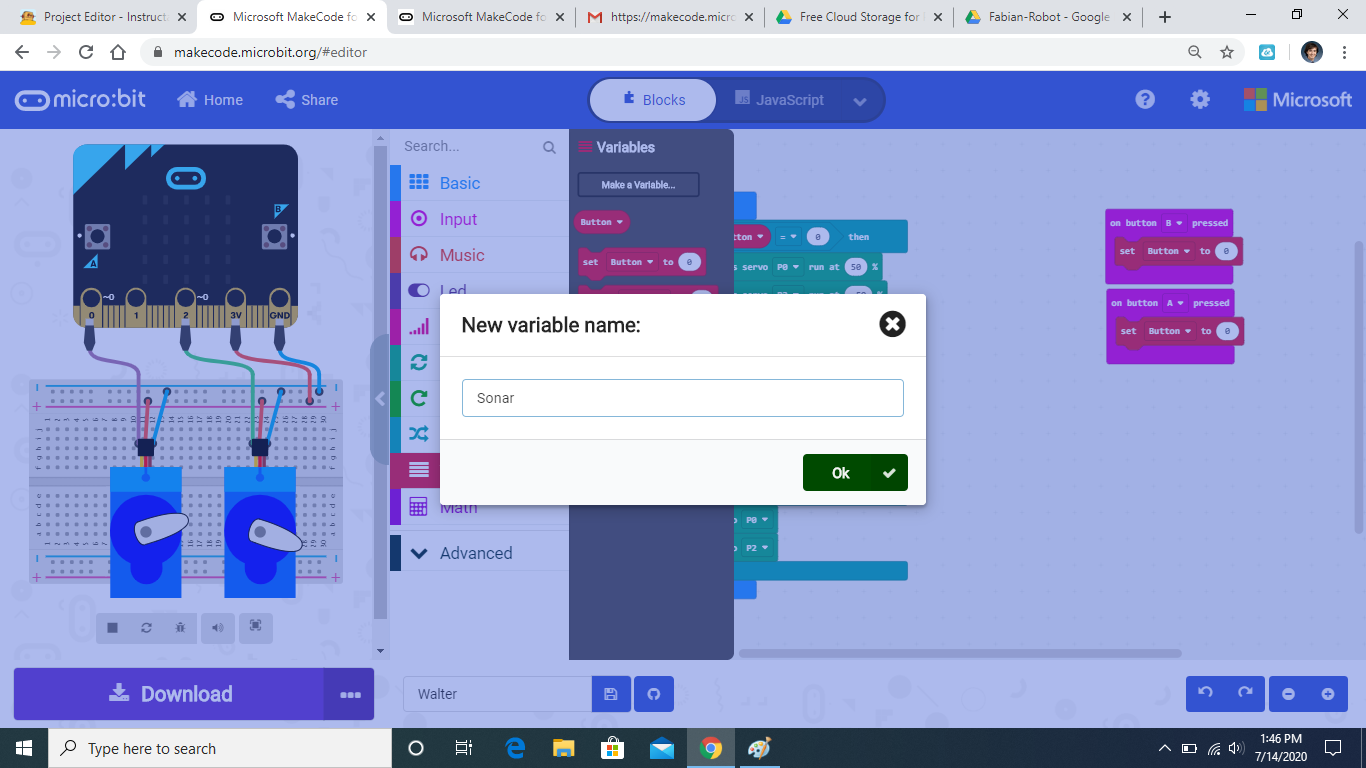Switch to Fabian-Robot Google tab

point(1048,17)
